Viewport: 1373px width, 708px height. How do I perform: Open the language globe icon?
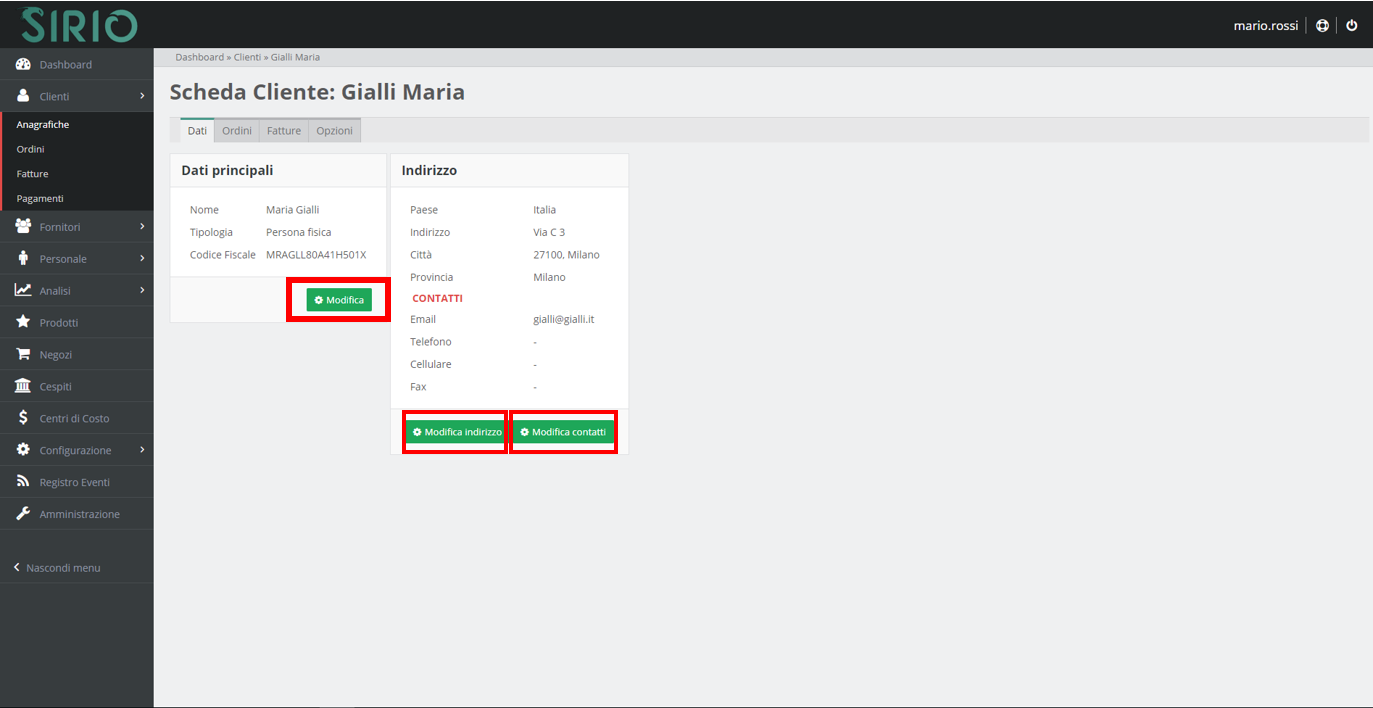(x=1322, y=25)
